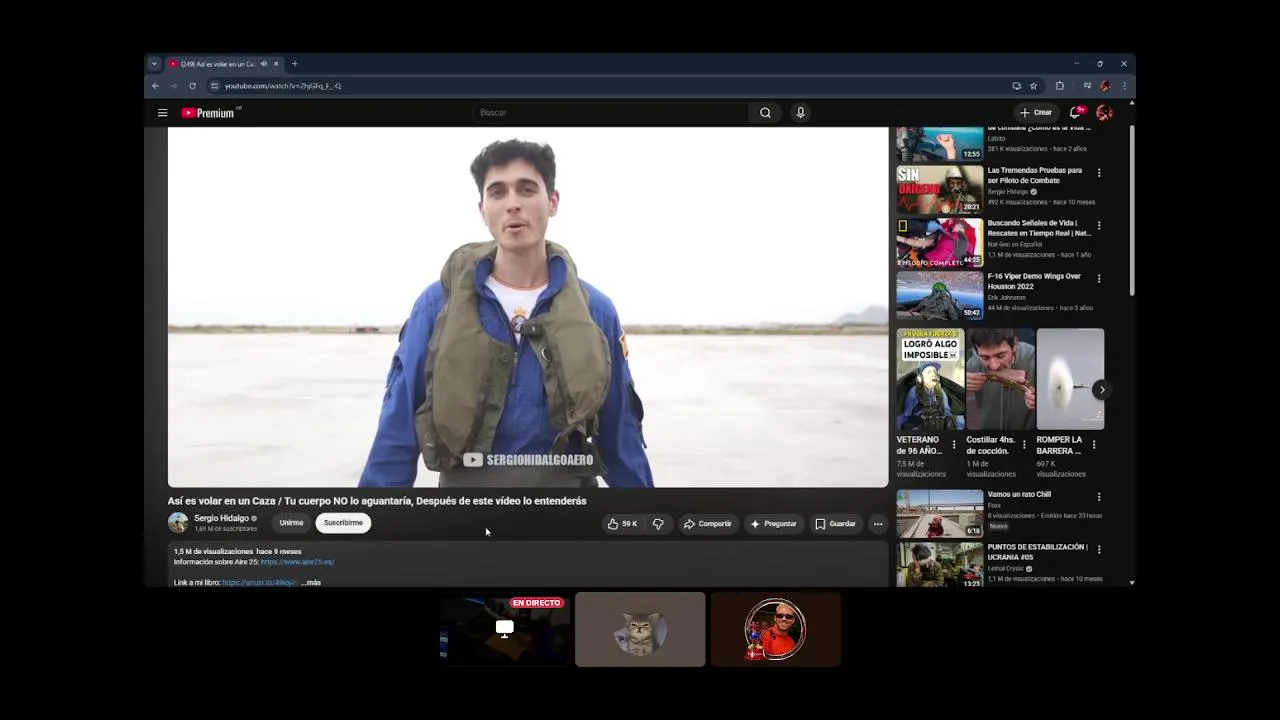The image size is (1280, 720).
Task: Open the Vamos un rato Chill thumbnail
Action: pos(940,513)
